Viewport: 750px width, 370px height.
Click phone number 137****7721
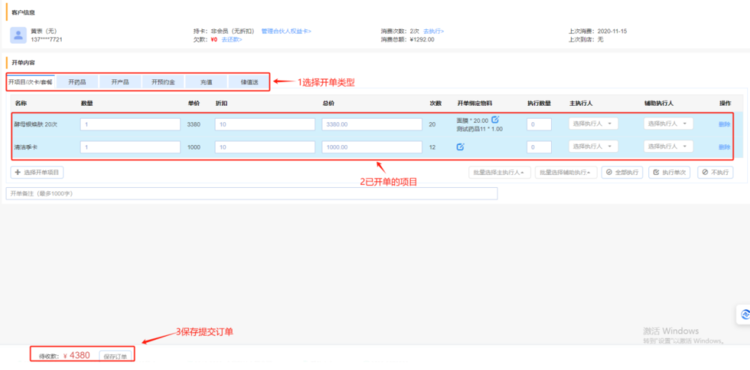(46, 40)
